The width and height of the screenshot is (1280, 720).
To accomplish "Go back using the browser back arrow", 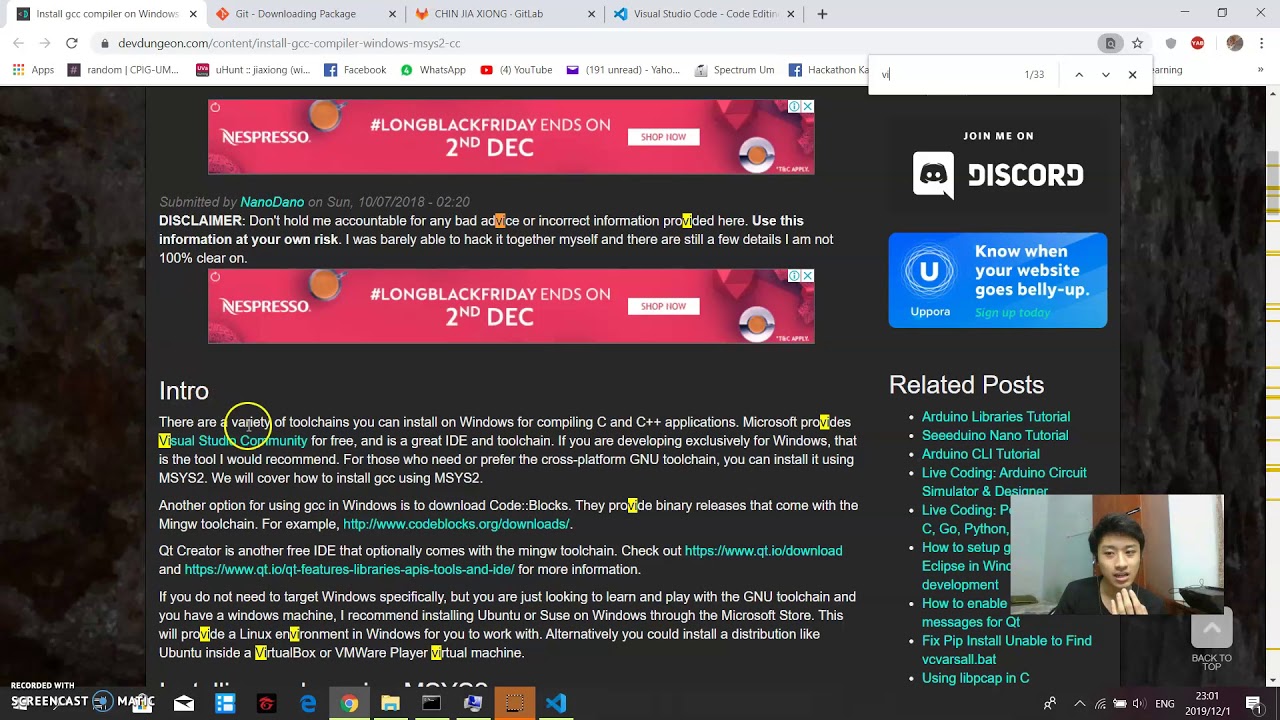I will tap(19, 43).
